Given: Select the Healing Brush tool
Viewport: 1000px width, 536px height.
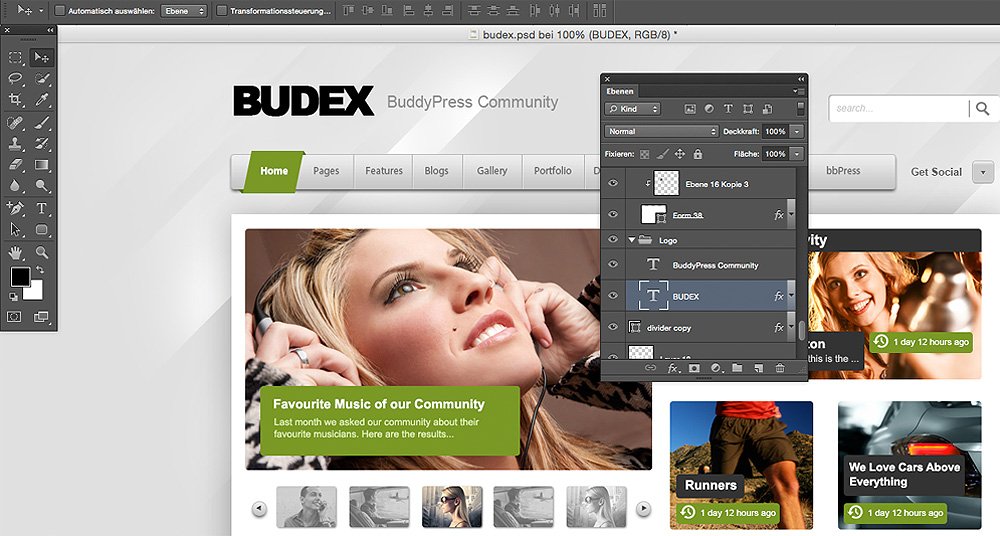Looking at the screenshot, I should (15, 123).
